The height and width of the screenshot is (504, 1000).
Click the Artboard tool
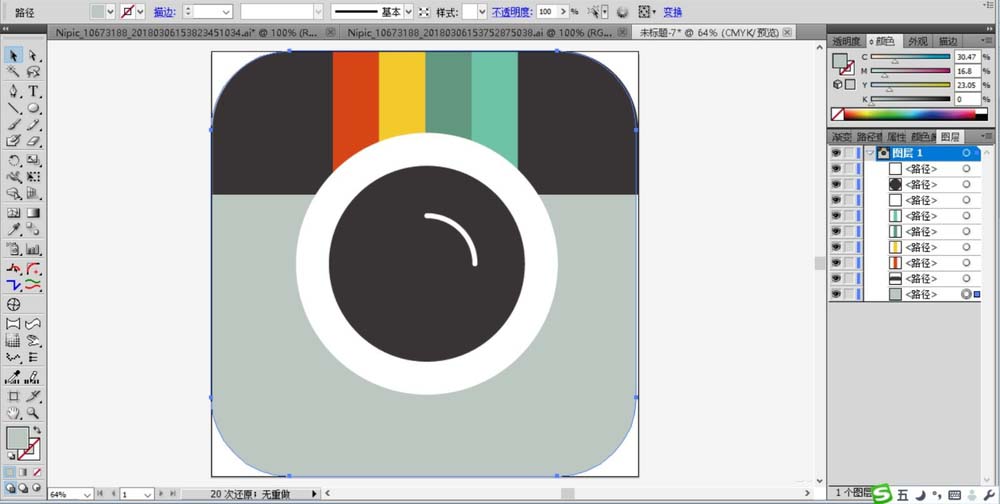(x=14, y=396)
